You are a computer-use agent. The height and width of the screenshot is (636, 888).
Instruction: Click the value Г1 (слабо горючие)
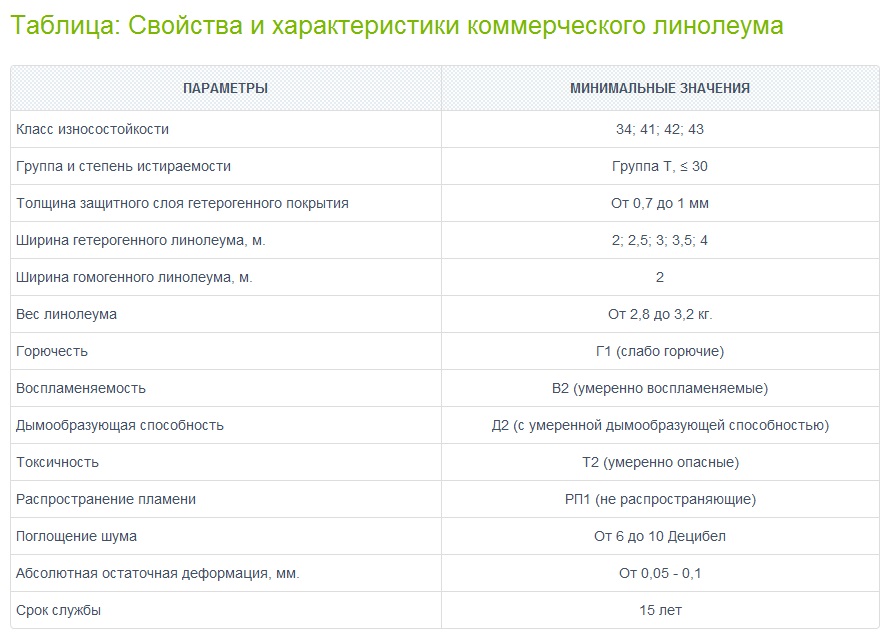click(660, 352)
